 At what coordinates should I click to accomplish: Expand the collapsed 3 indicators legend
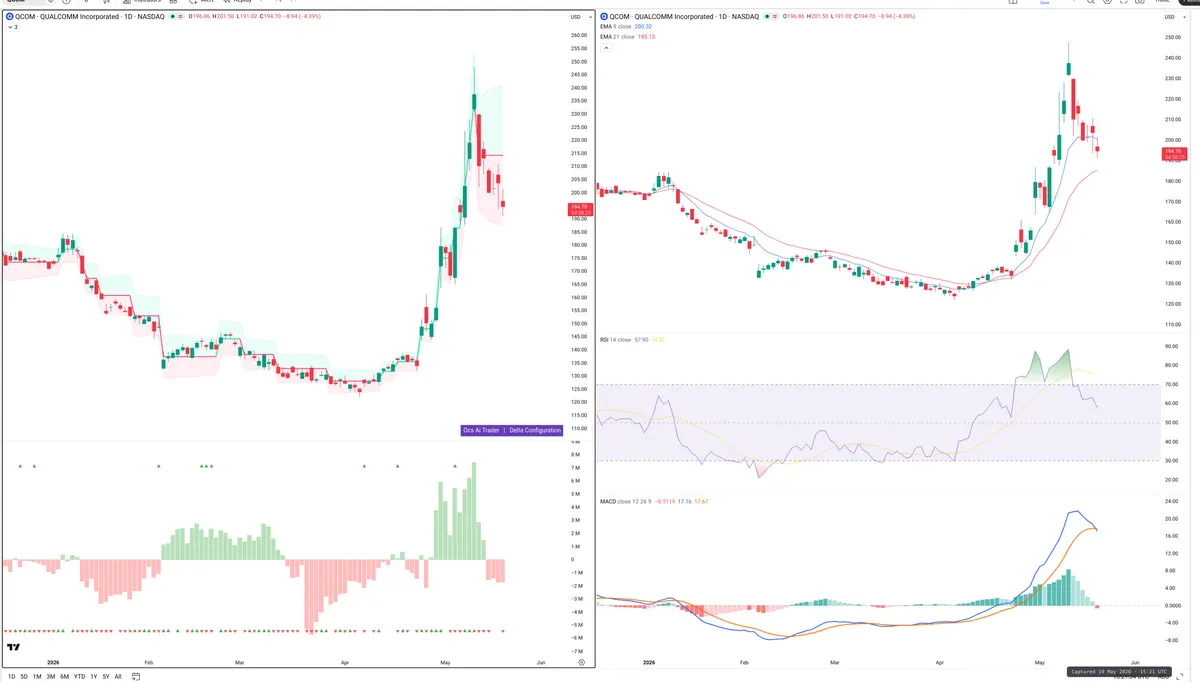12,27
